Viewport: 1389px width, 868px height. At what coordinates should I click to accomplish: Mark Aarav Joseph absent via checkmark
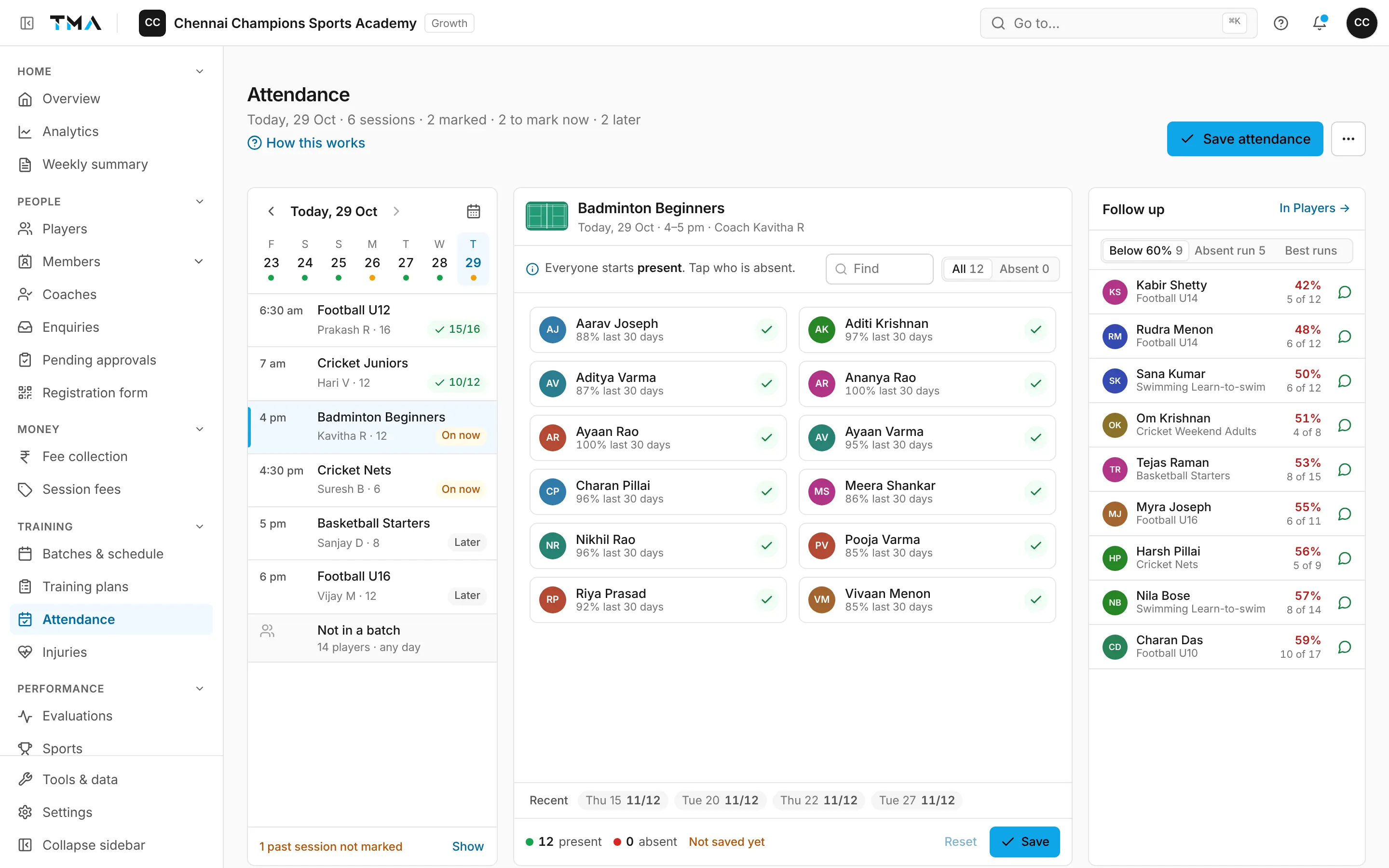click(767, 329)
